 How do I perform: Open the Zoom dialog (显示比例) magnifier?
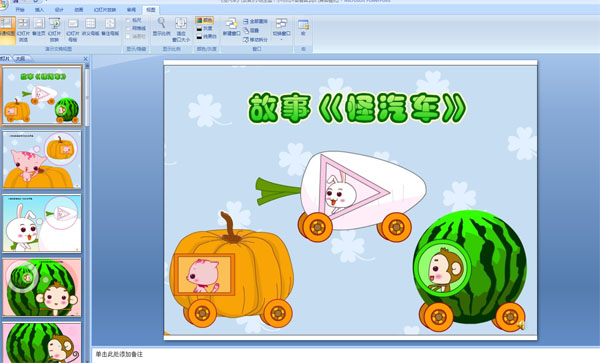pyautogui.click(x=161, y=27)
